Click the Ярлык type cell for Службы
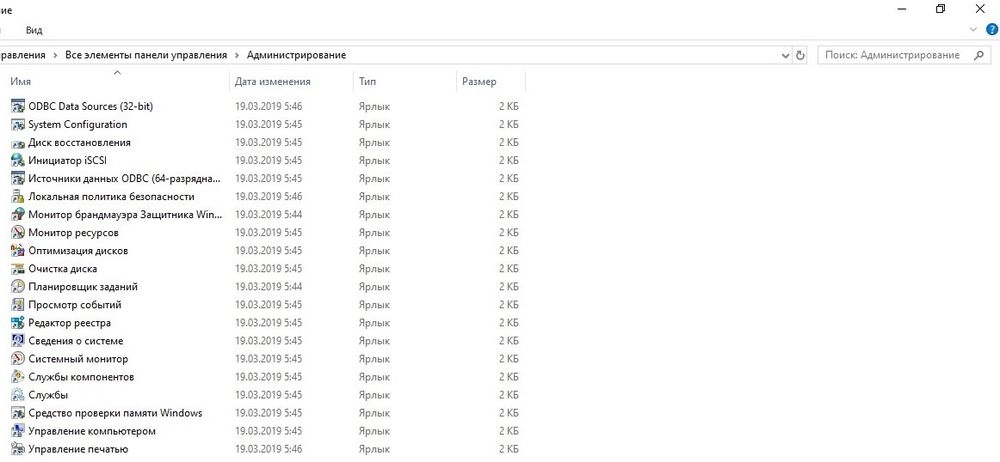This screenshot has height=462, width=1000. click(374, 395)
